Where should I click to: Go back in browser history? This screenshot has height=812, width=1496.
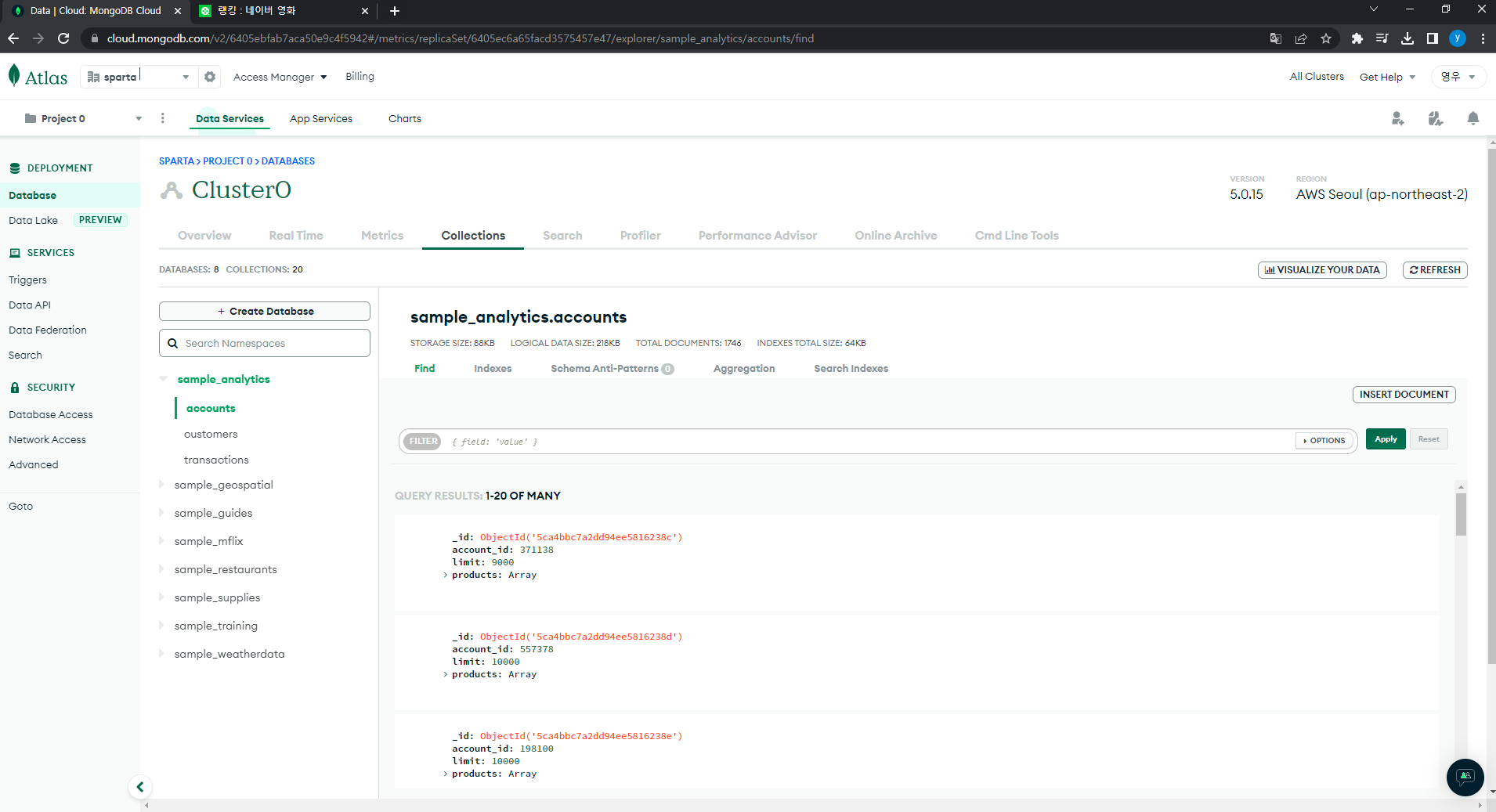[x=13, y=38]
